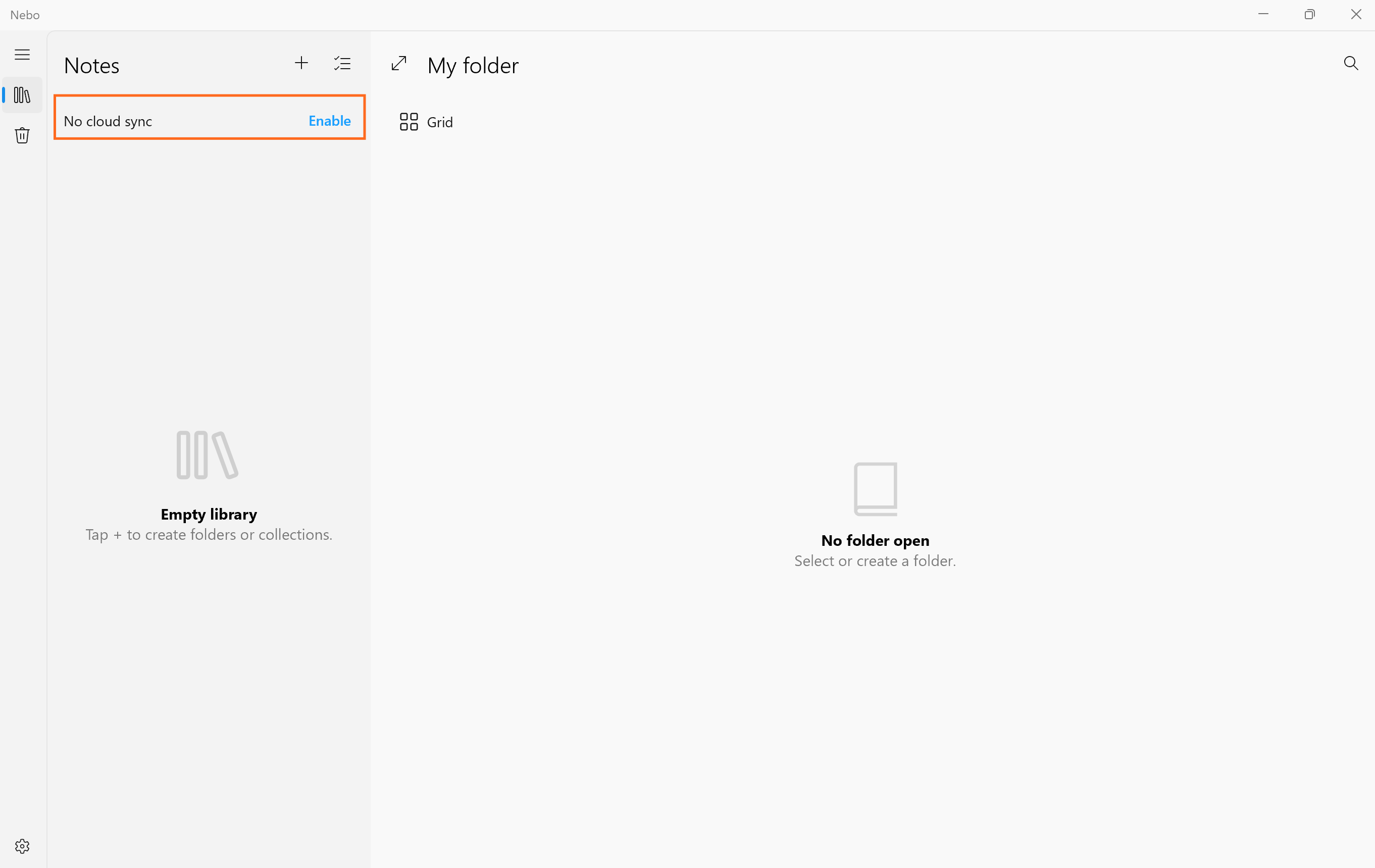Expand panel using diagonal arrows icon
The height and width of the screenshot is (868, 1375).
(399, 64)
